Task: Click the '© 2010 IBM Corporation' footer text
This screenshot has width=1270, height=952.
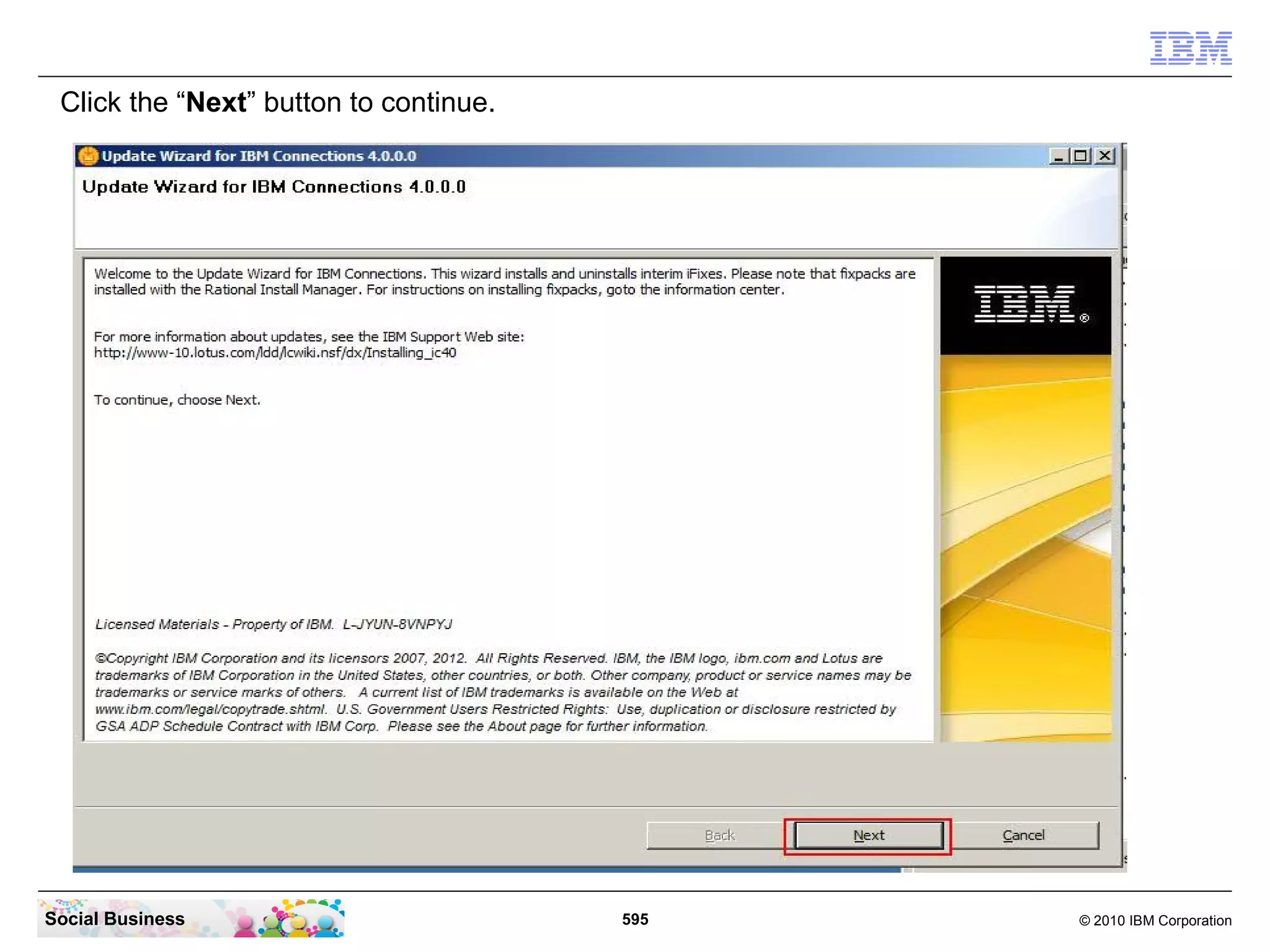Action: pyautogui.click(x=1155, y=920)
